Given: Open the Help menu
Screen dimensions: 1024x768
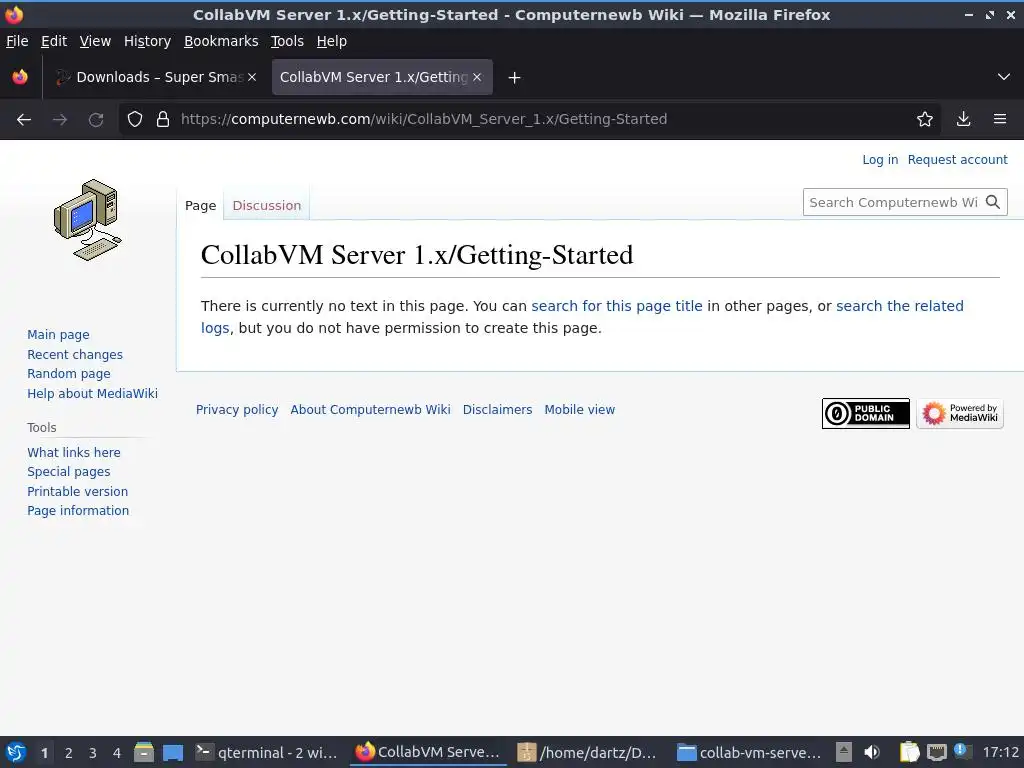Looking at the screenshot, I should click(x=332, y=41).
